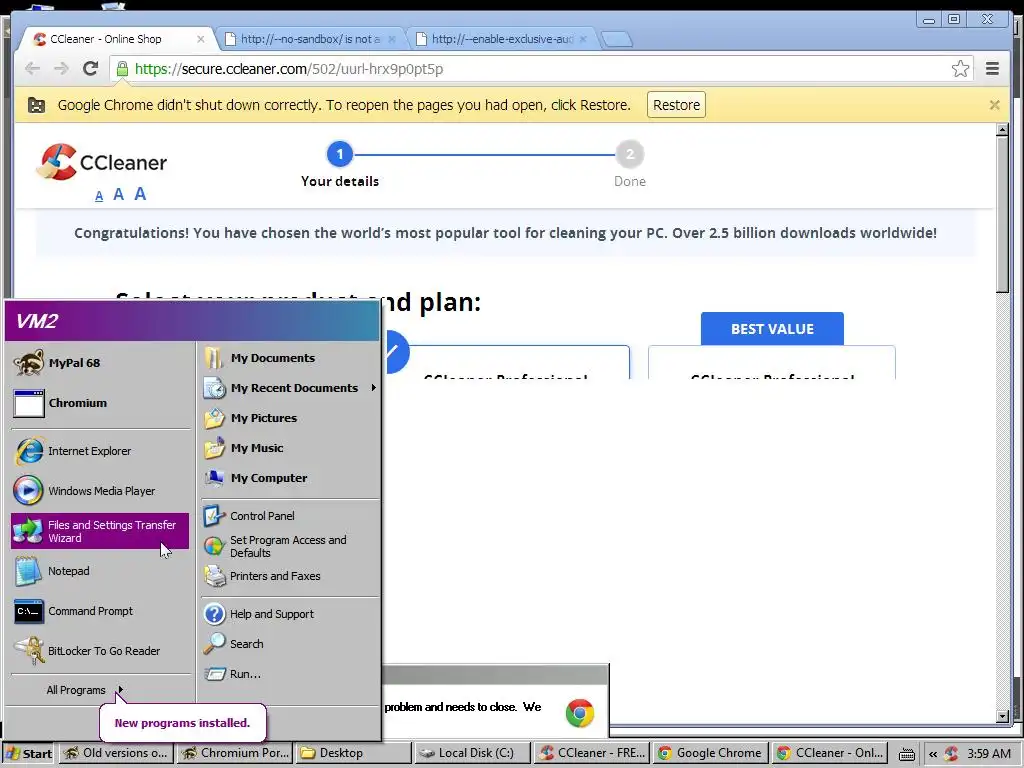
Task: Open a new Chrome tab
Action: pyautogui.click(x=616, y=39)
